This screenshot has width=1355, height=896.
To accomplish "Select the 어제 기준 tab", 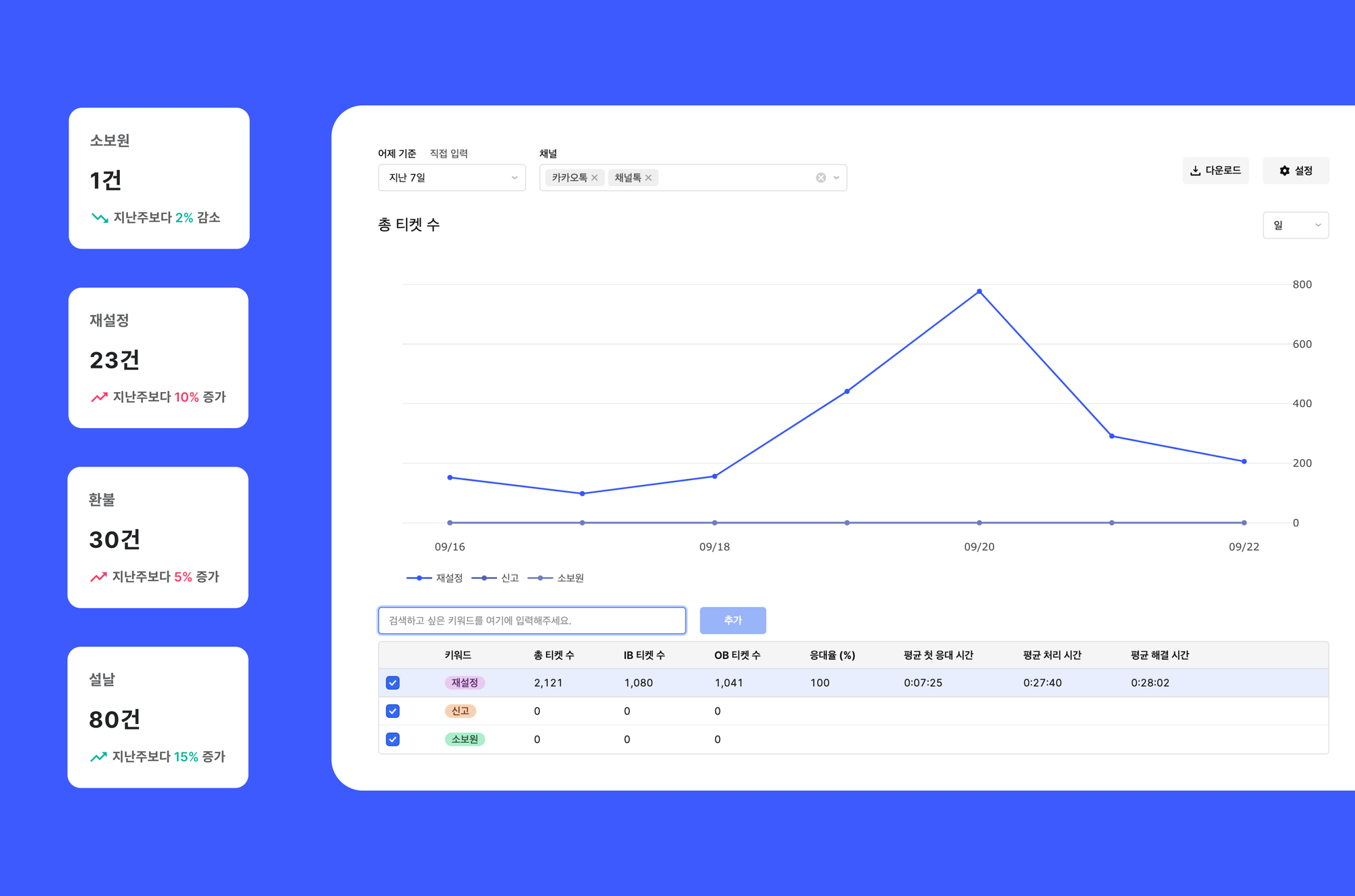I will (397, 154).
